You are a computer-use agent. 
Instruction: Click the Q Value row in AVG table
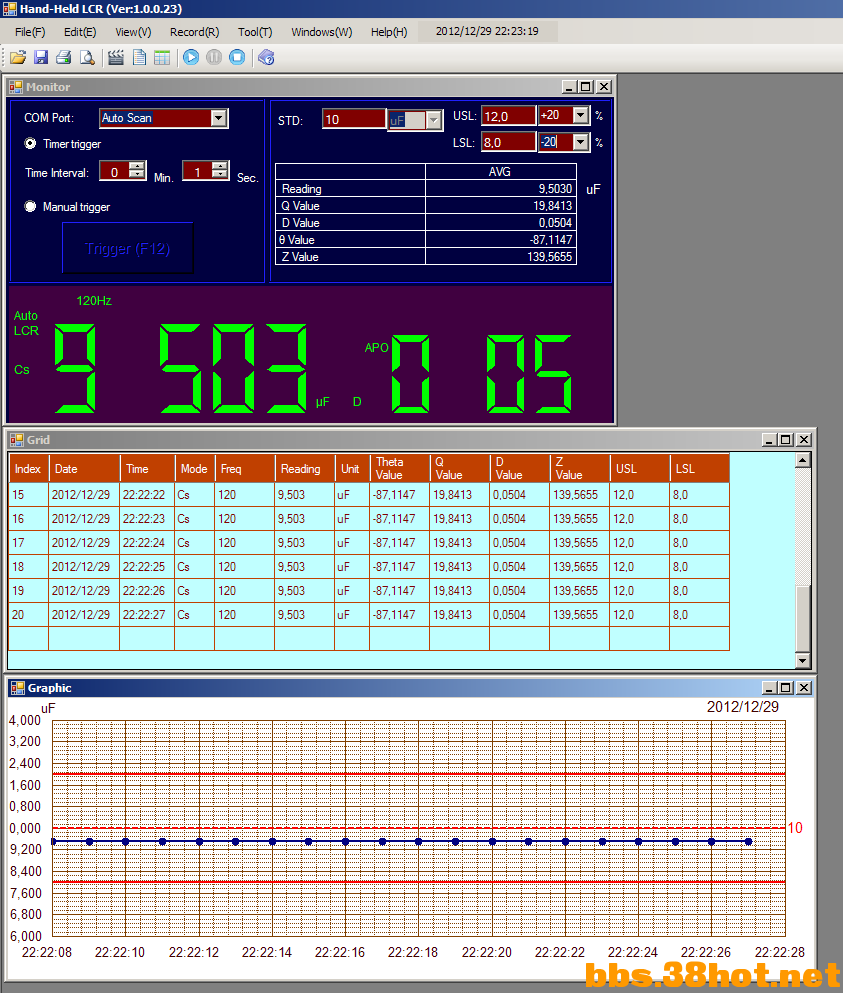(426, 206)
